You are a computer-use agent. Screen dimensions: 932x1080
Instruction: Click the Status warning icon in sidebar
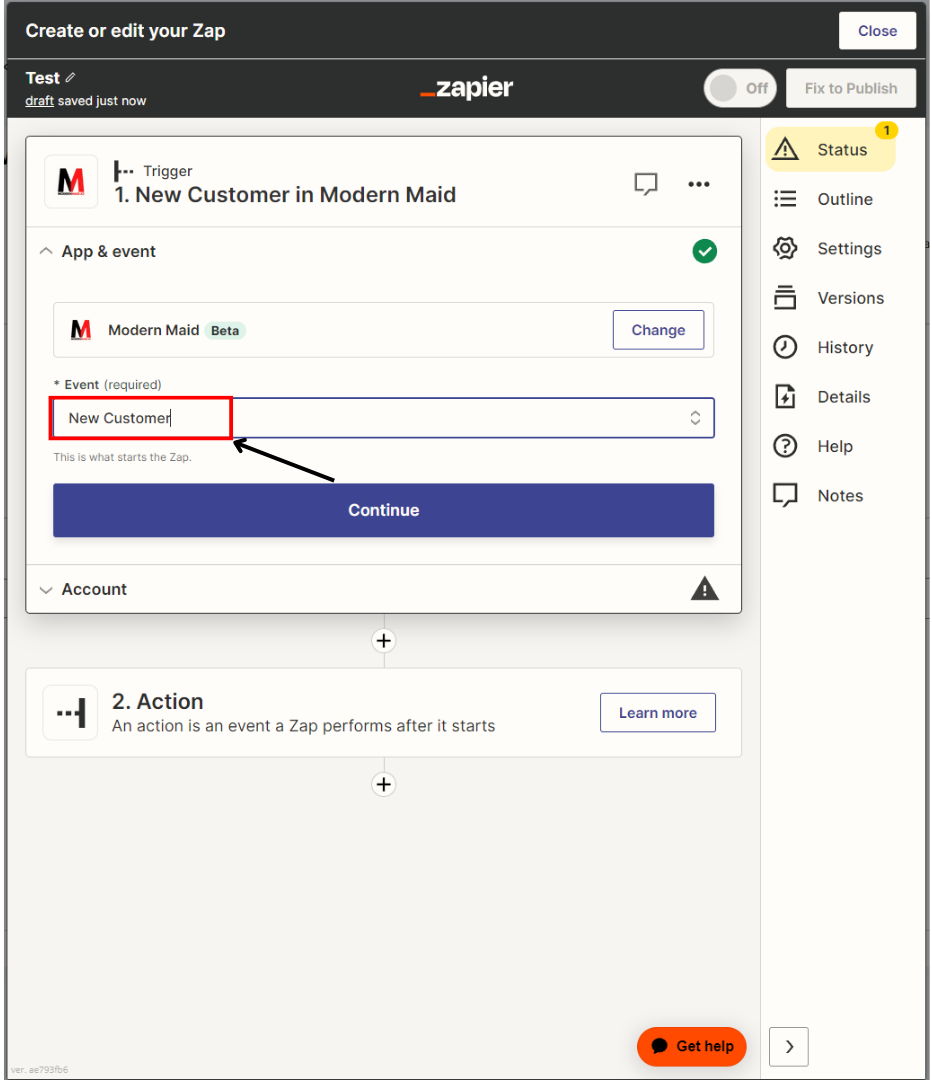pyautogui.click(x=785, y=149)
